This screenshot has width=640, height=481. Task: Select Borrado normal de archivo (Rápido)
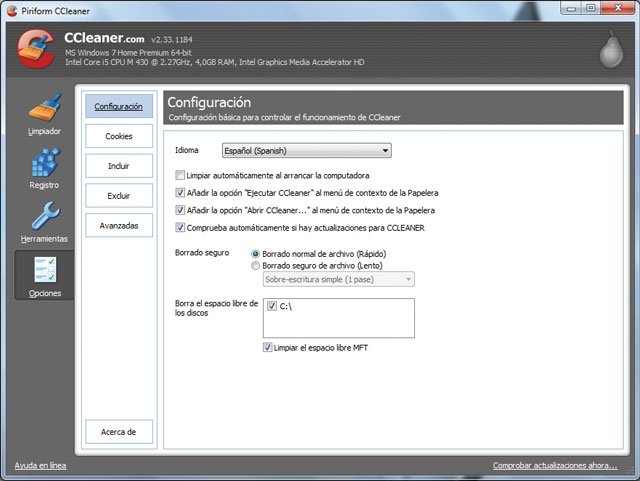[256, 254]
